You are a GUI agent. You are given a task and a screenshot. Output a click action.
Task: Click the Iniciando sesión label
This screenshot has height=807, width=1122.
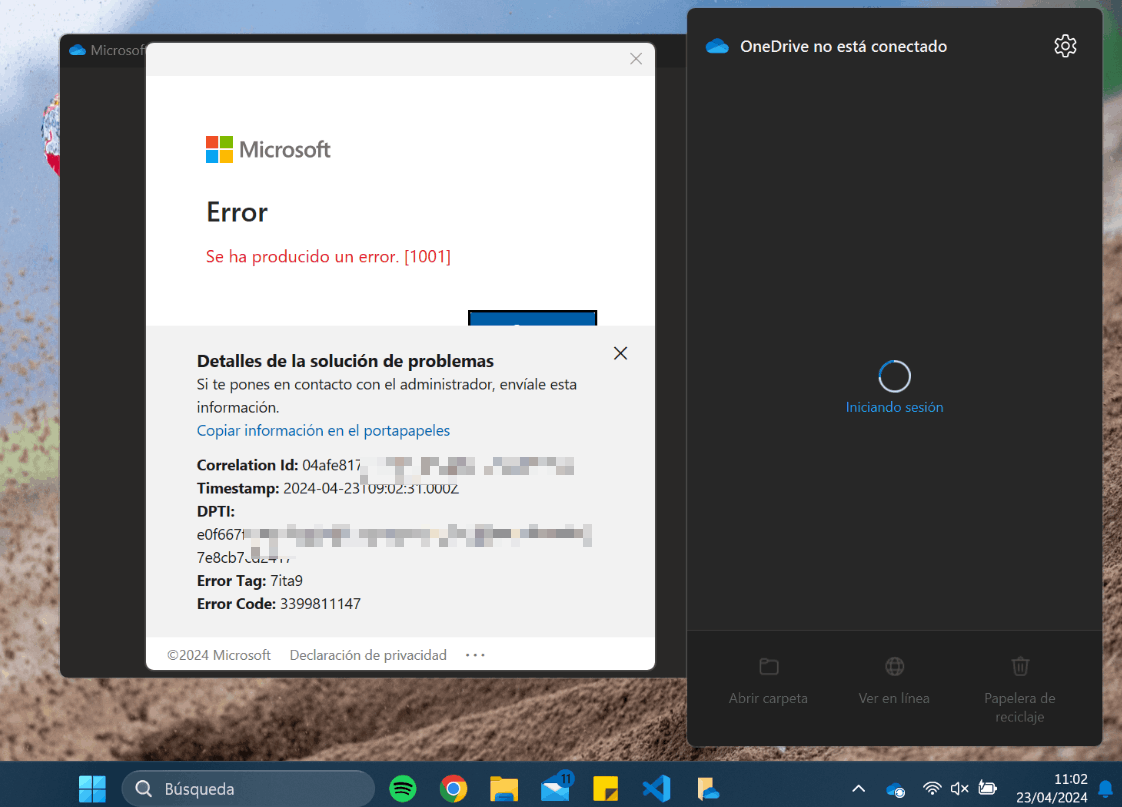(x=894, y=407)
